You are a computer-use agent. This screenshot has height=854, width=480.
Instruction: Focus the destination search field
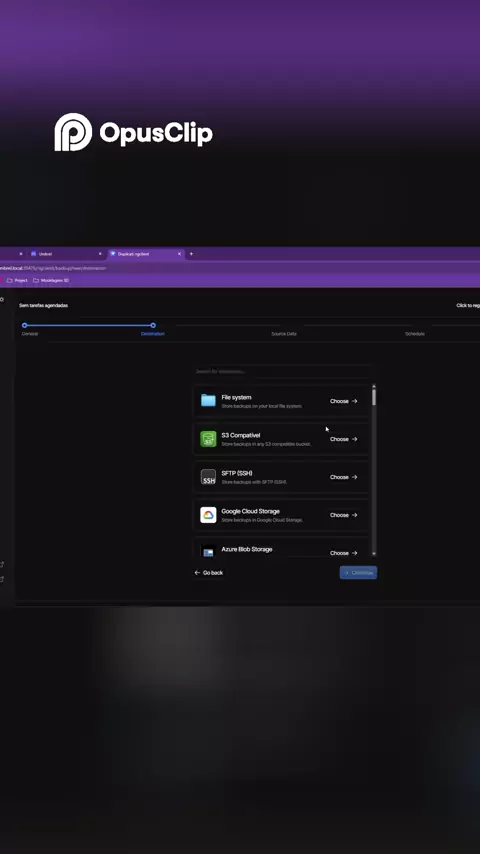pyautogui.click(x=282, y=371)
